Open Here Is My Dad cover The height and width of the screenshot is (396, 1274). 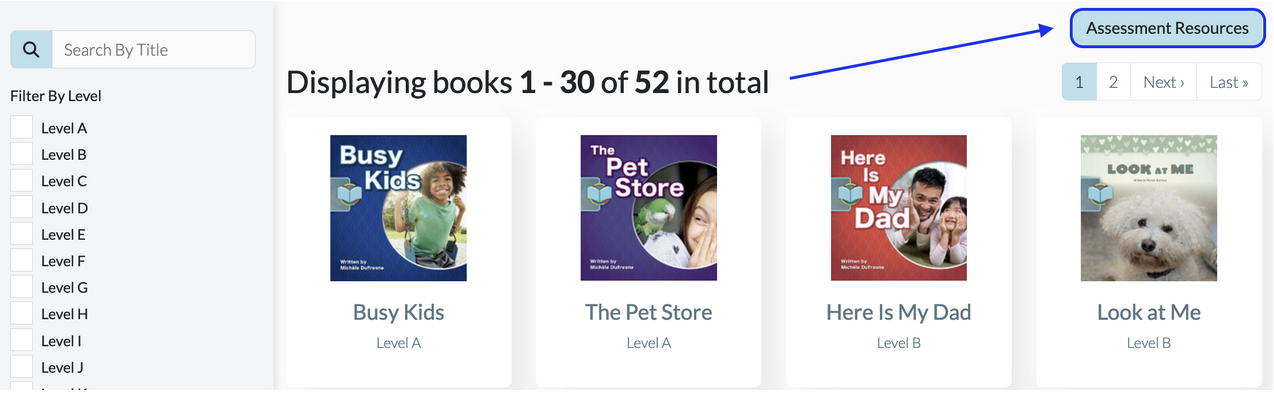click(x=898, y=208)
